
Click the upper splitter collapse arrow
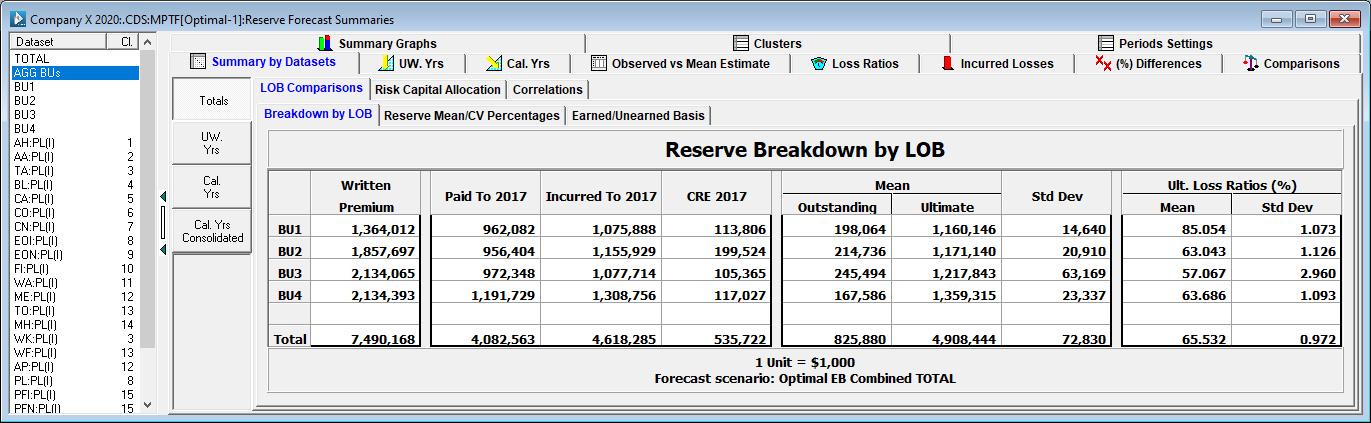tap(163, 198)
